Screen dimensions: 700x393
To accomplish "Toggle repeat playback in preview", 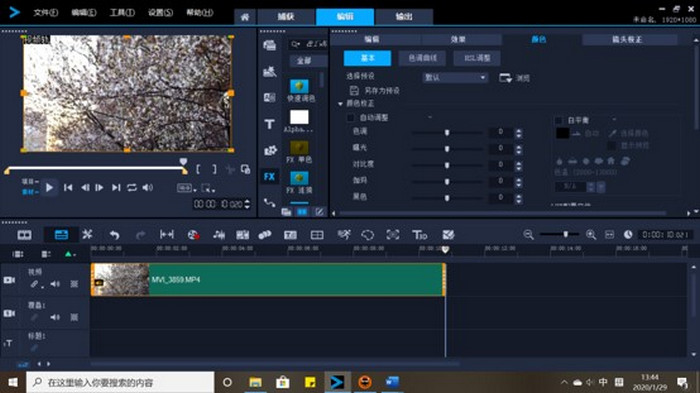I will 132,188.
